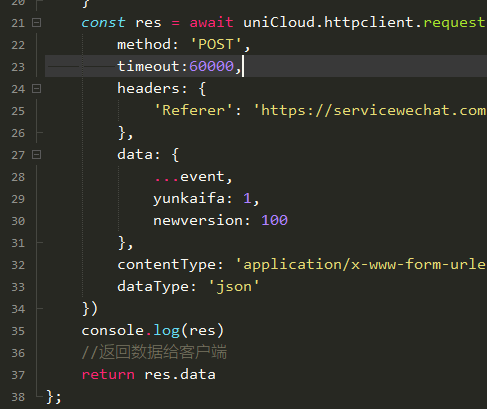Click the 'Referer' header key
The height and width of the screenshot is (409, 487).
tap(193, 110)
